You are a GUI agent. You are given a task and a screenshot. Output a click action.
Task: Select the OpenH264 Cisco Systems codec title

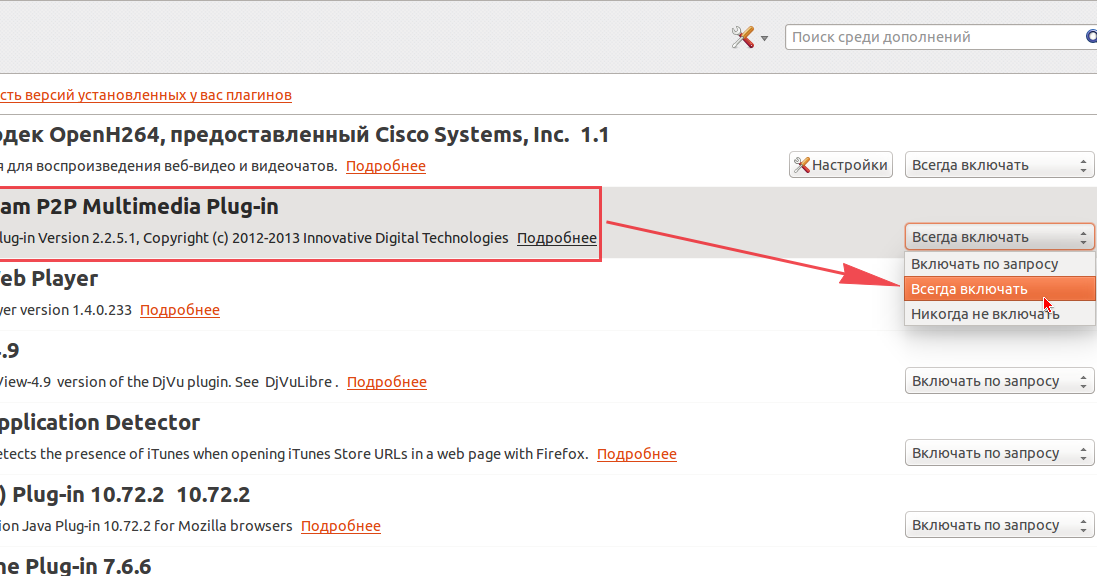pyautogui.click(x=304, y=134)
